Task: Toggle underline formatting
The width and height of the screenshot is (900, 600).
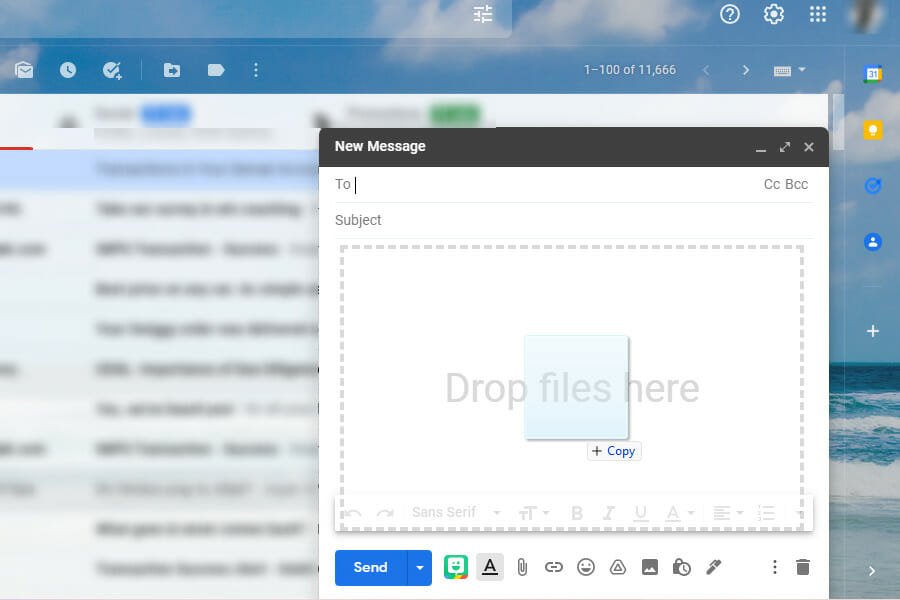Action: click(x=641, y=512)
